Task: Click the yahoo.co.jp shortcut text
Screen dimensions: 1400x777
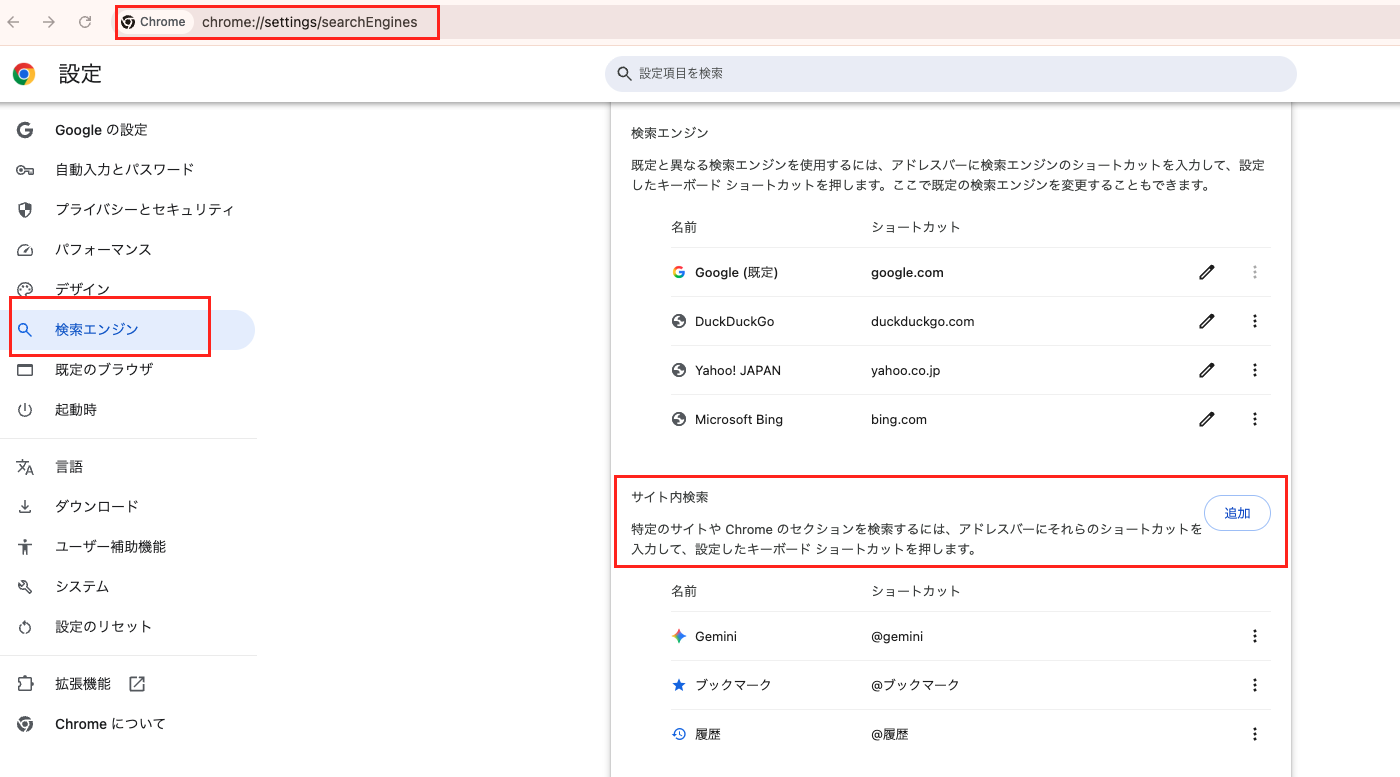Action: [905, 370]
